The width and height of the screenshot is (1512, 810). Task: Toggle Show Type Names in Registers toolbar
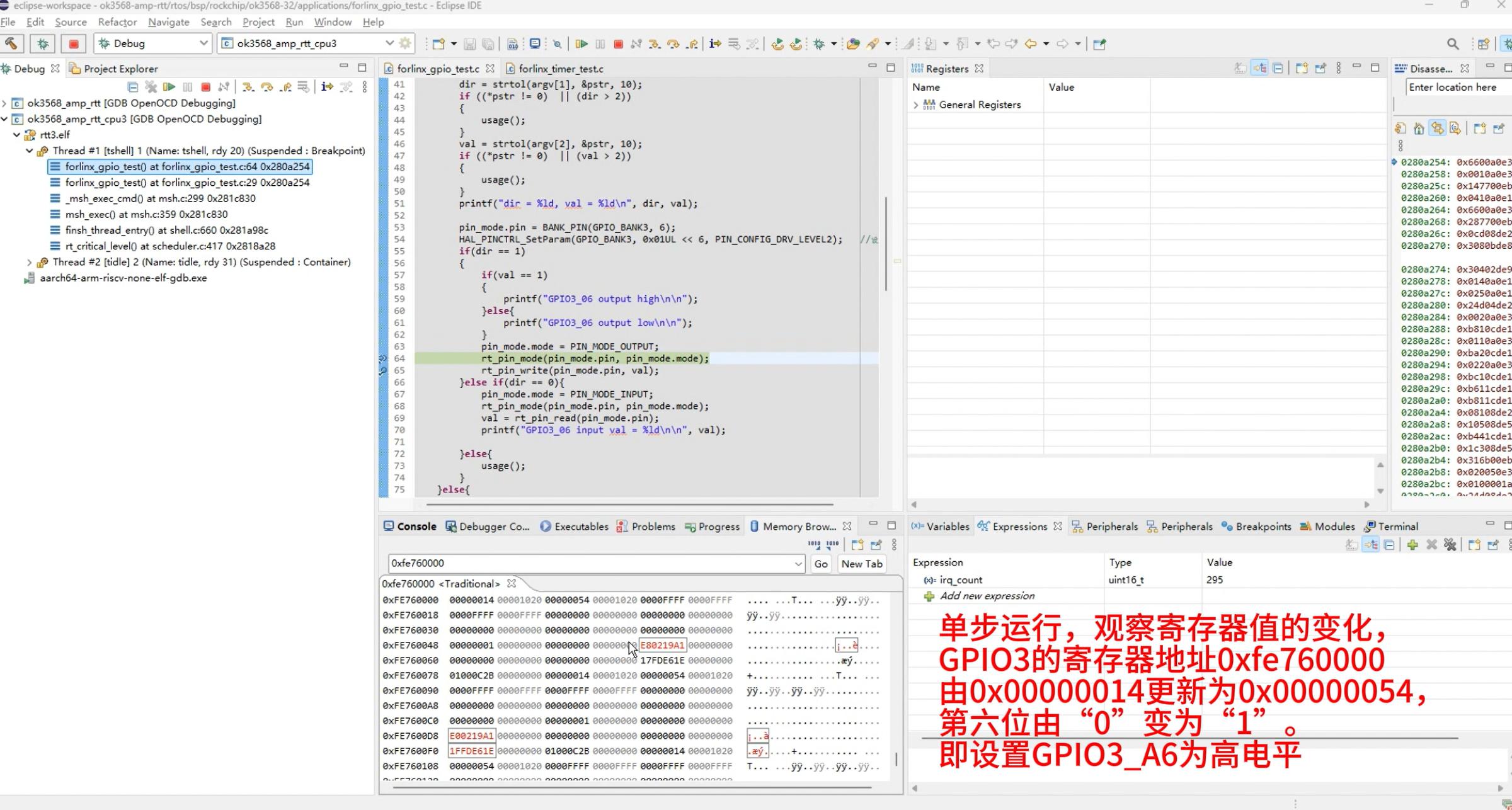tap(1240, 68)
